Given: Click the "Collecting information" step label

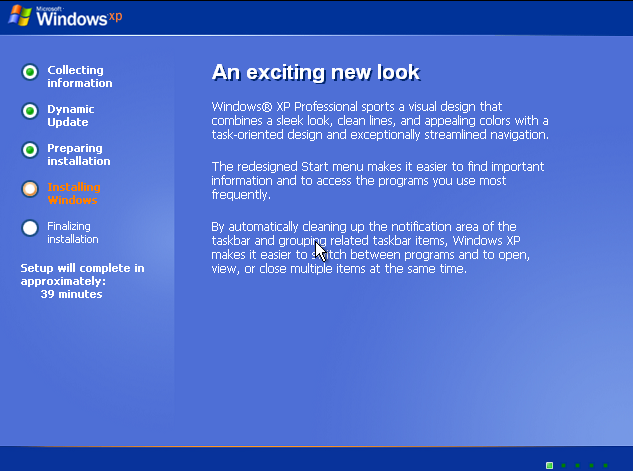Looking at the screenshot, I should click(79, 77).
